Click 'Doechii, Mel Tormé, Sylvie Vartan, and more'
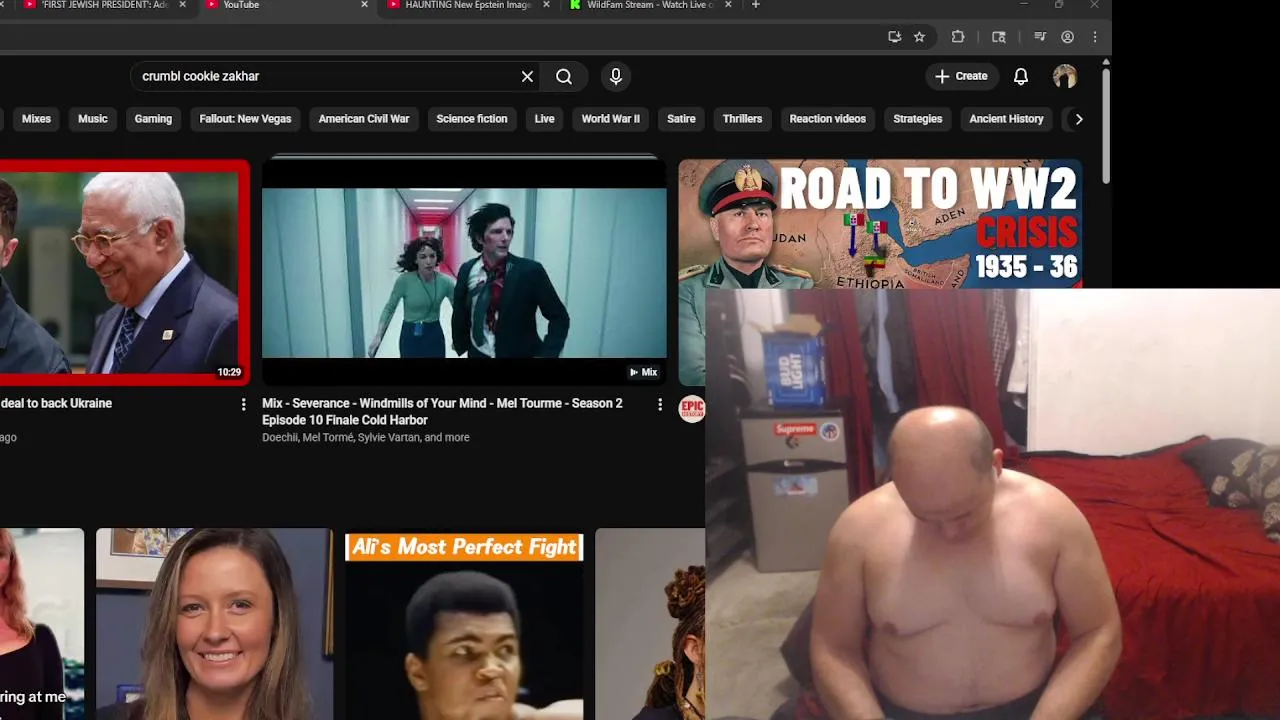This screenshot has height=720, width=1280. [x=365, y=437]
